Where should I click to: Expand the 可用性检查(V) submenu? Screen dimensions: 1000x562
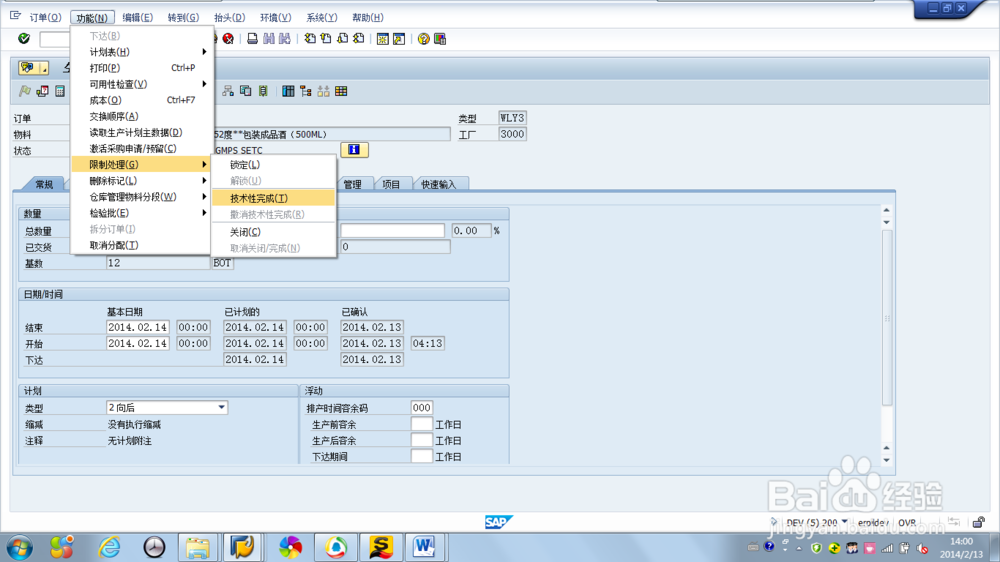click(142, 84)
